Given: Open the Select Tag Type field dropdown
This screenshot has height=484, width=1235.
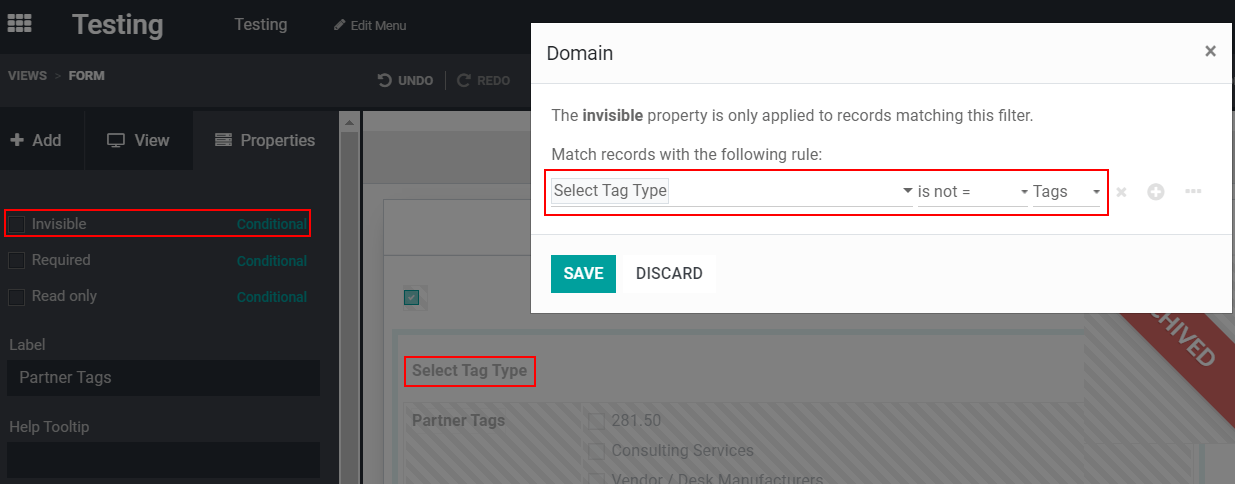Looking at the screenshot, I should 731,191.
